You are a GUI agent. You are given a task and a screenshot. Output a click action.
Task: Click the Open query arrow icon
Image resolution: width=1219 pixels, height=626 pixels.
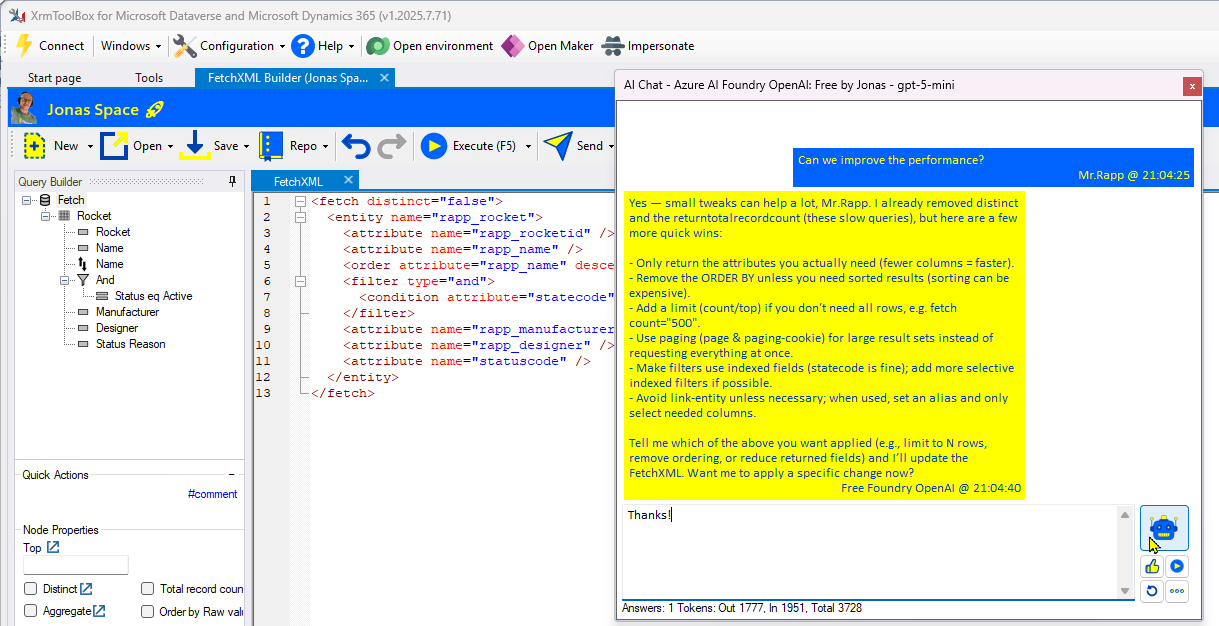click(114, 146)
